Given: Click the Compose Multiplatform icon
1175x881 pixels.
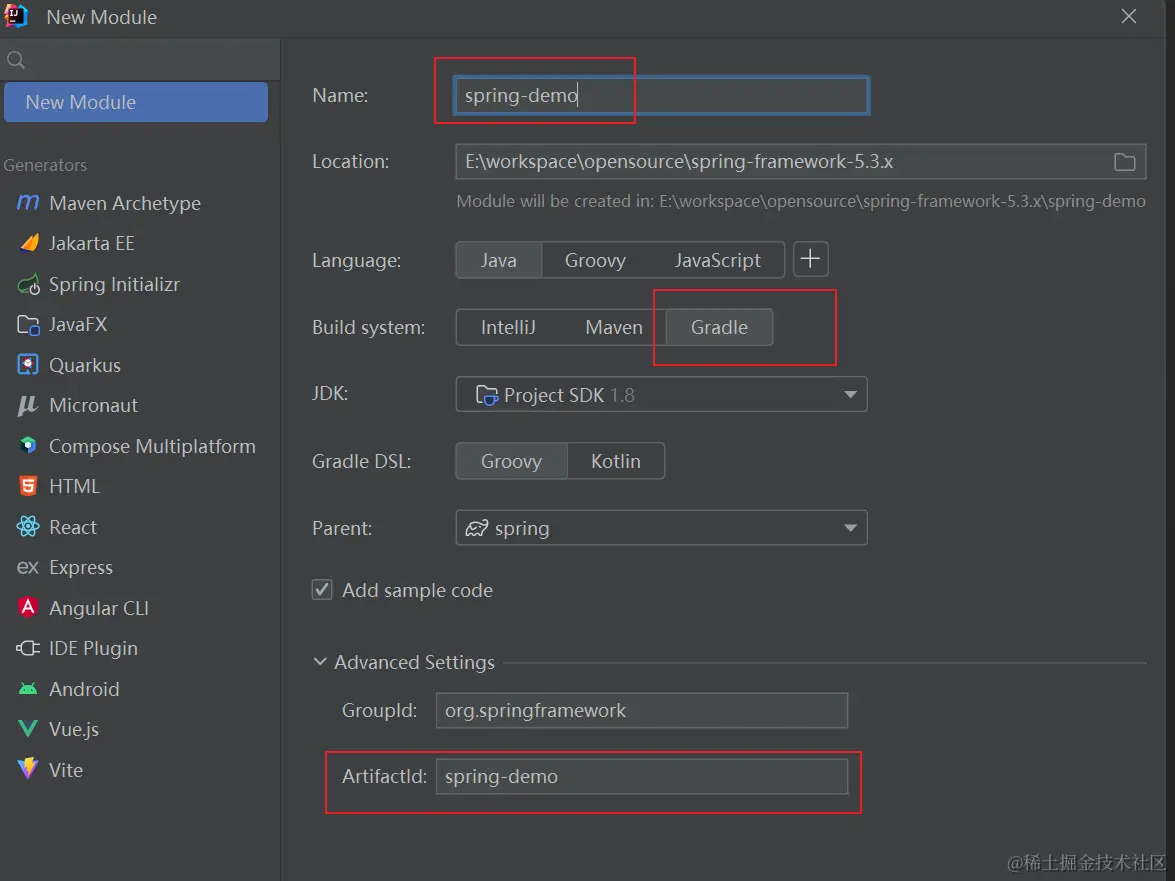Looking at the screenshot, I should (28, 446).
